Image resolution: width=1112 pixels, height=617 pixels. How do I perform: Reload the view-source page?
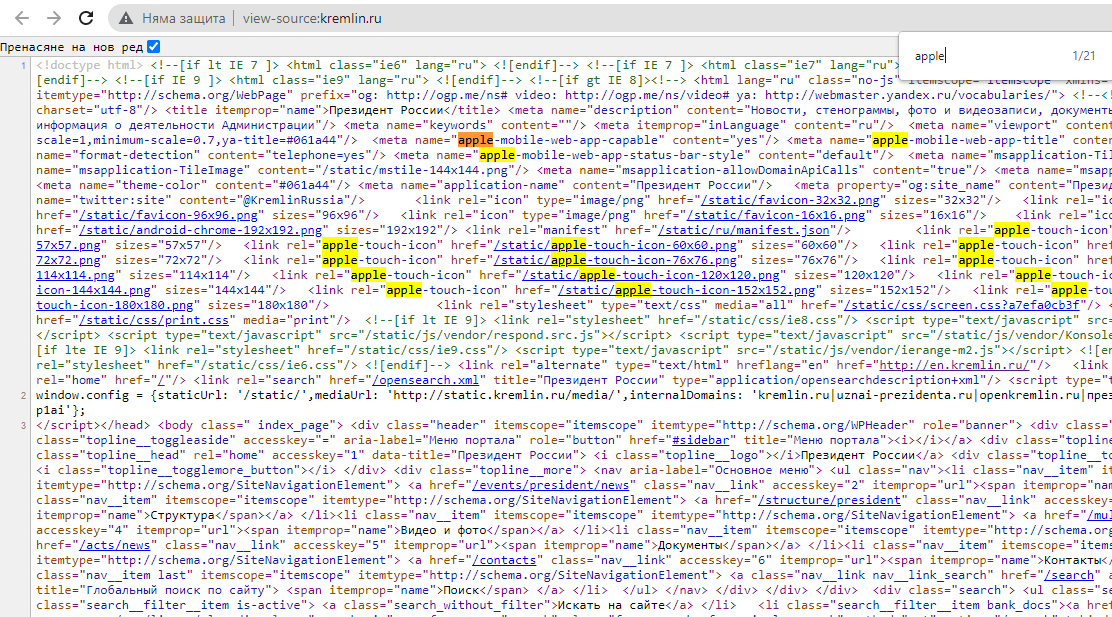(86, 18)
